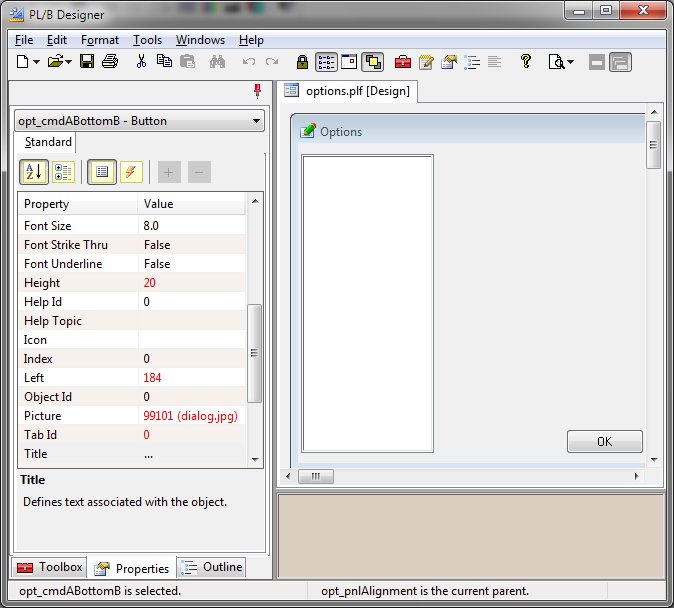
Task: Expand the New file dropdown arrow
Action: click(x=37, y=62)
